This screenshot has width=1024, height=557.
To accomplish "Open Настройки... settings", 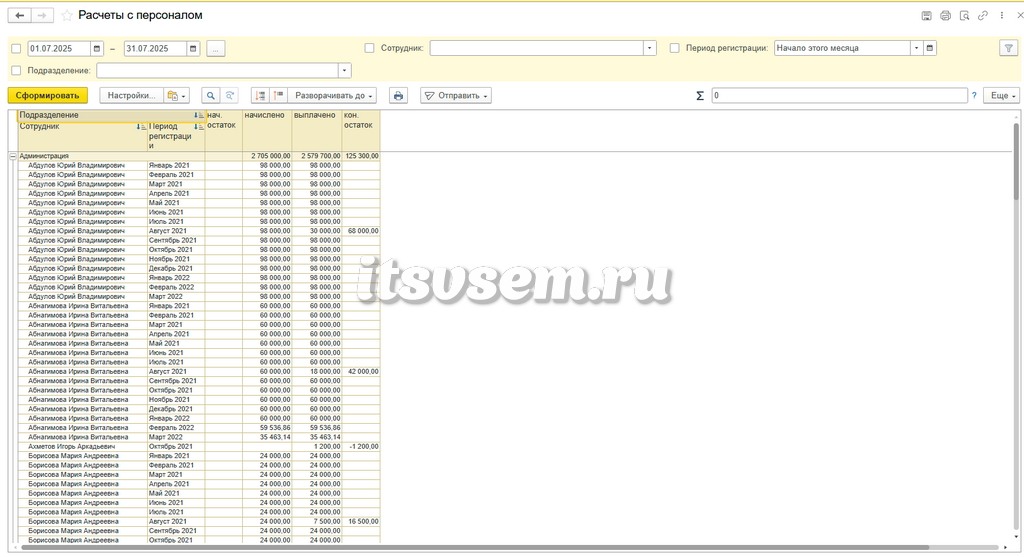I will point(131,95).
